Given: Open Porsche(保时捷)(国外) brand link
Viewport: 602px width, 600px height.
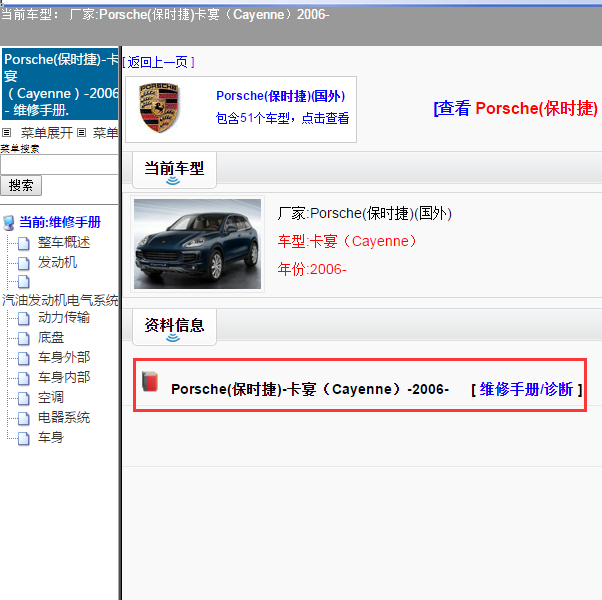Looking at the screenshot, I should coord(281,96).
